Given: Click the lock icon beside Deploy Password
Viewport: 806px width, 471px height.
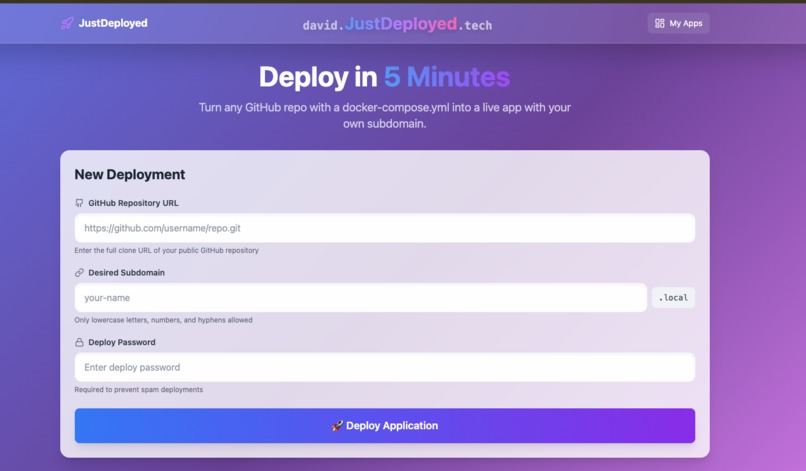Looking at the screenshot, I should coord(79,342).
